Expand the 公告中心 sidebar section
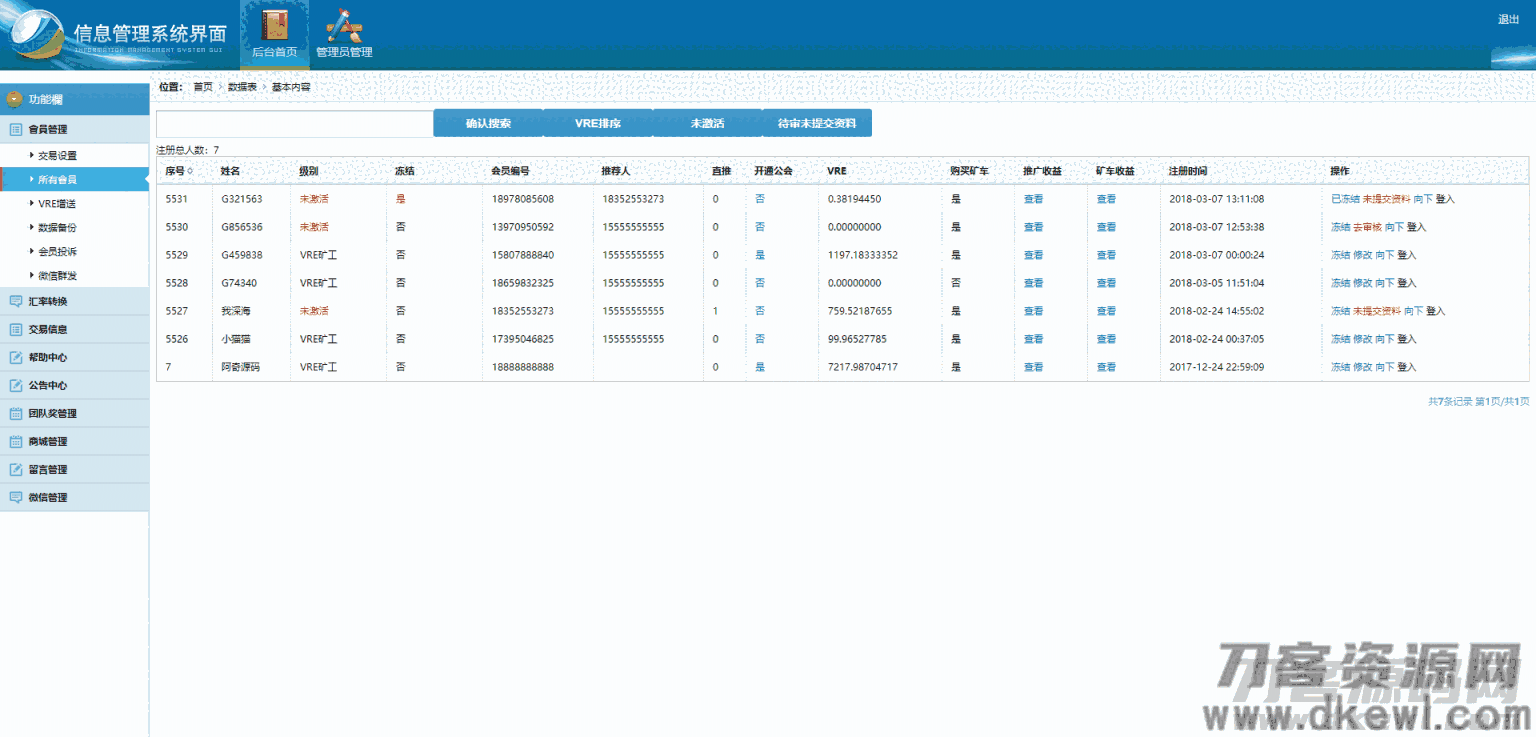The image size is (1536, 737). (x=48, y=385)
